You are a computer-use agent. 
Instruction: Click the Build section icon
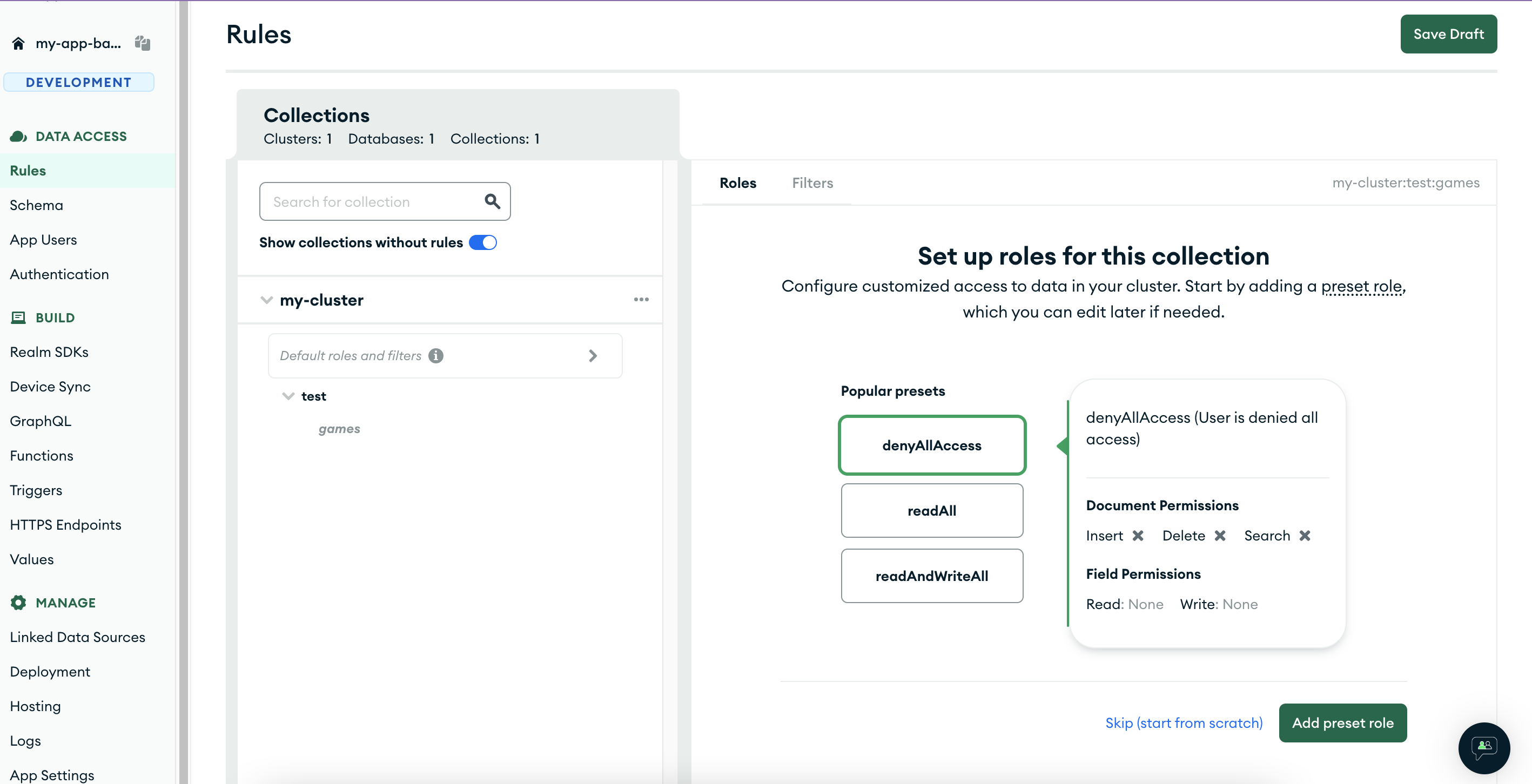pyautogui.click(x=18, y=317)
